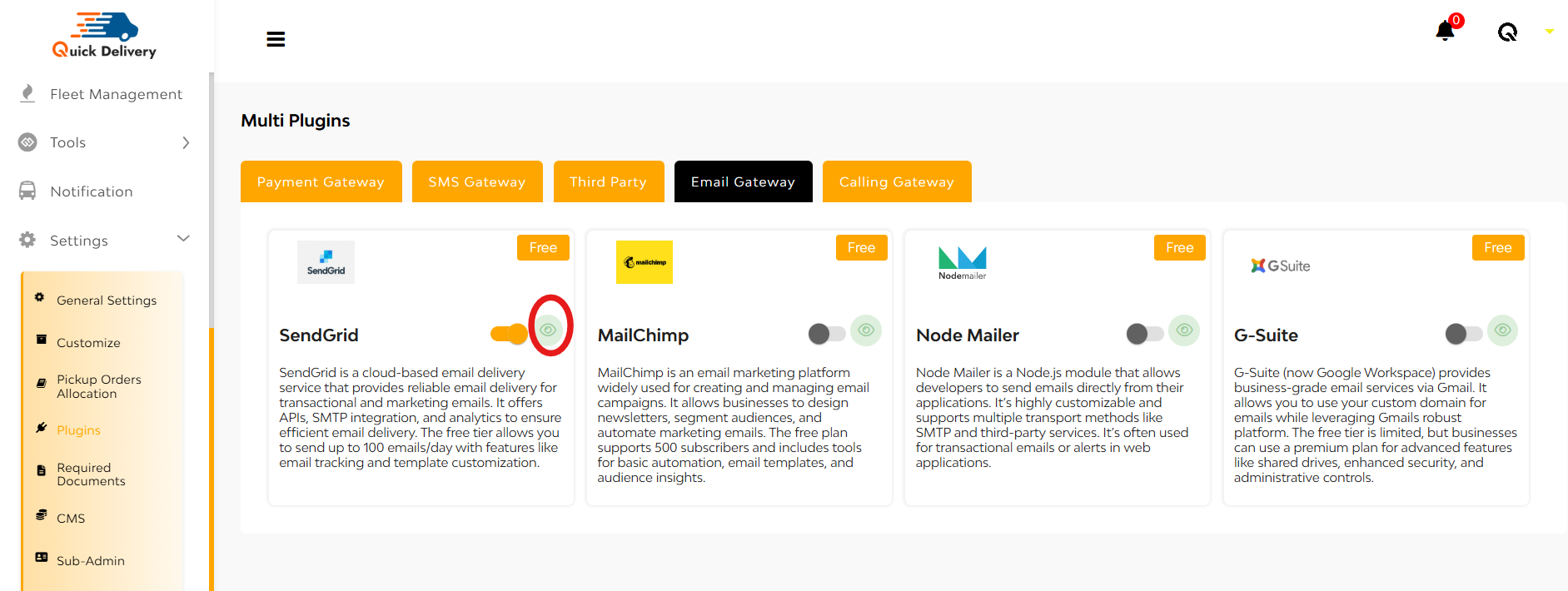
Task: Open notifications bell icon
Action: click(1445, 32)
